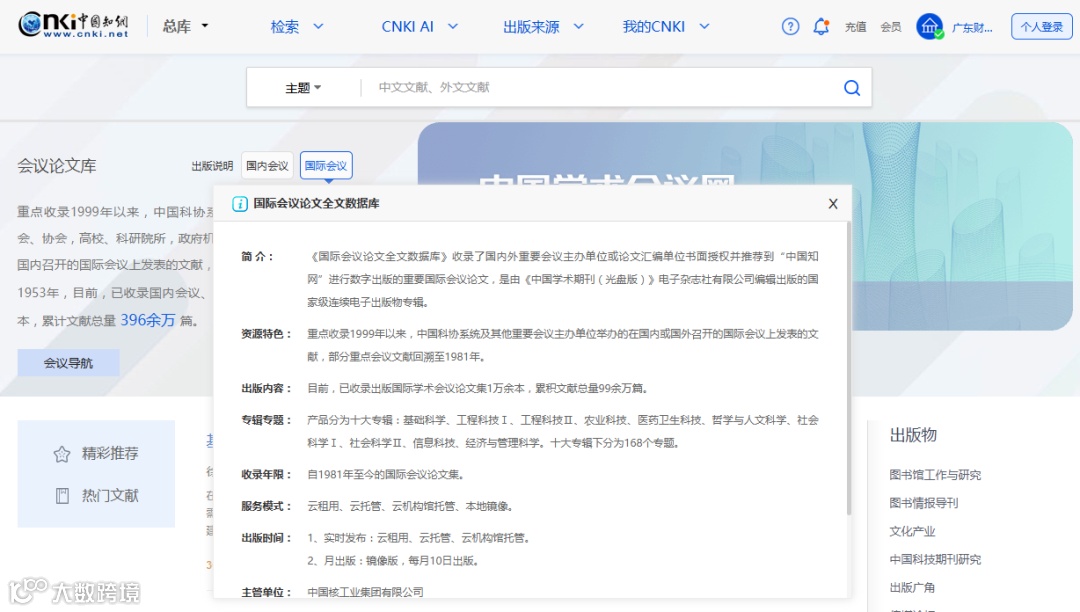Select 热门文献 in the sidebar
Viewport: 1080px width, 612px height.
pos(110,496)
